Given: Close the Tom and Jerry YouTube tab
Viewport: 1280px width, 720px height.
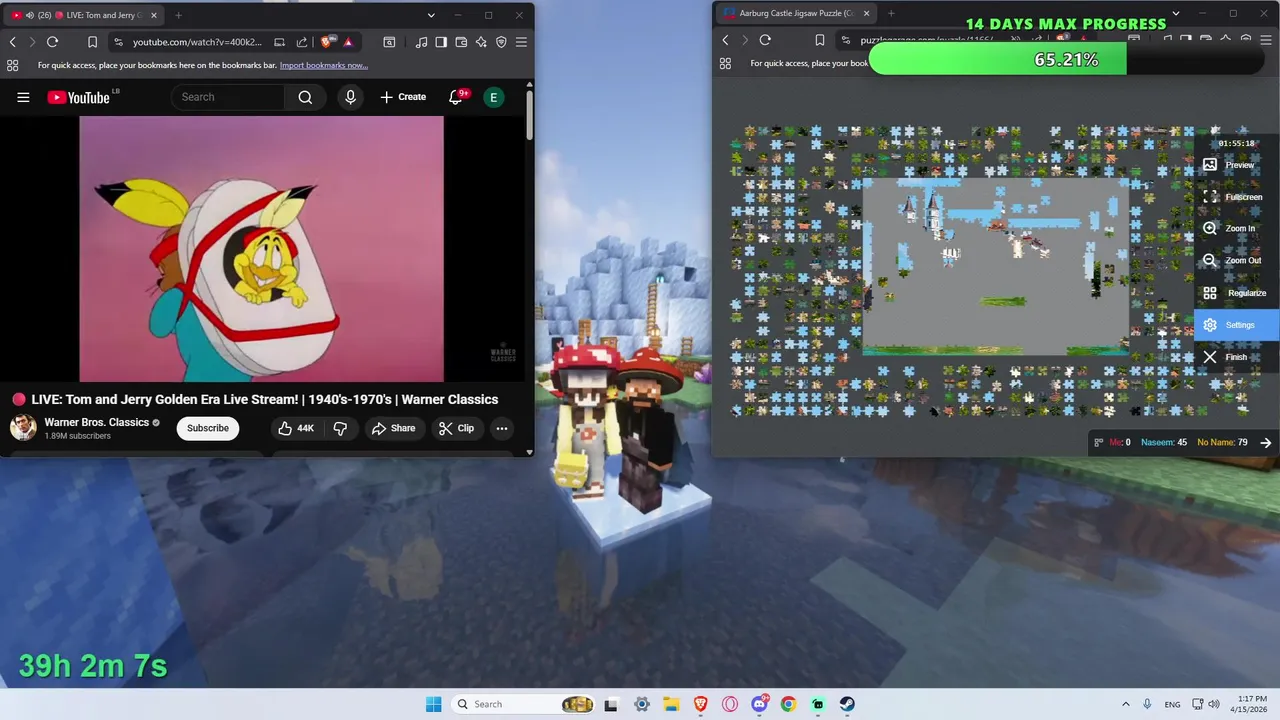Looking at the screenshot, I should tap(153, 15).
